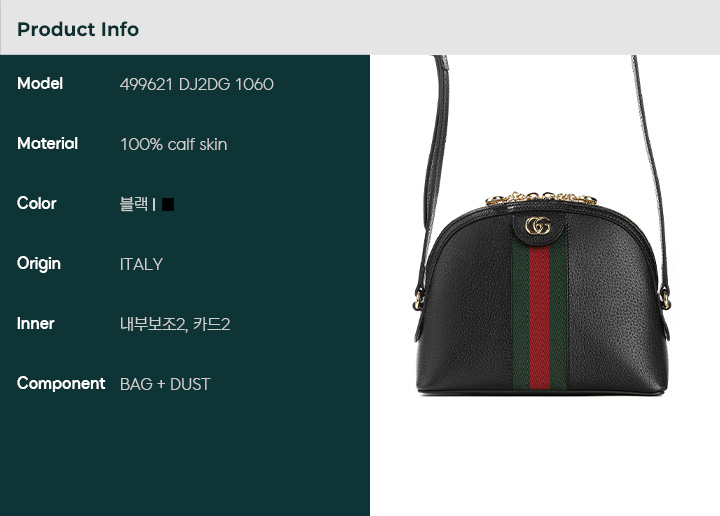Click the Model label

(x=40, y=84)
